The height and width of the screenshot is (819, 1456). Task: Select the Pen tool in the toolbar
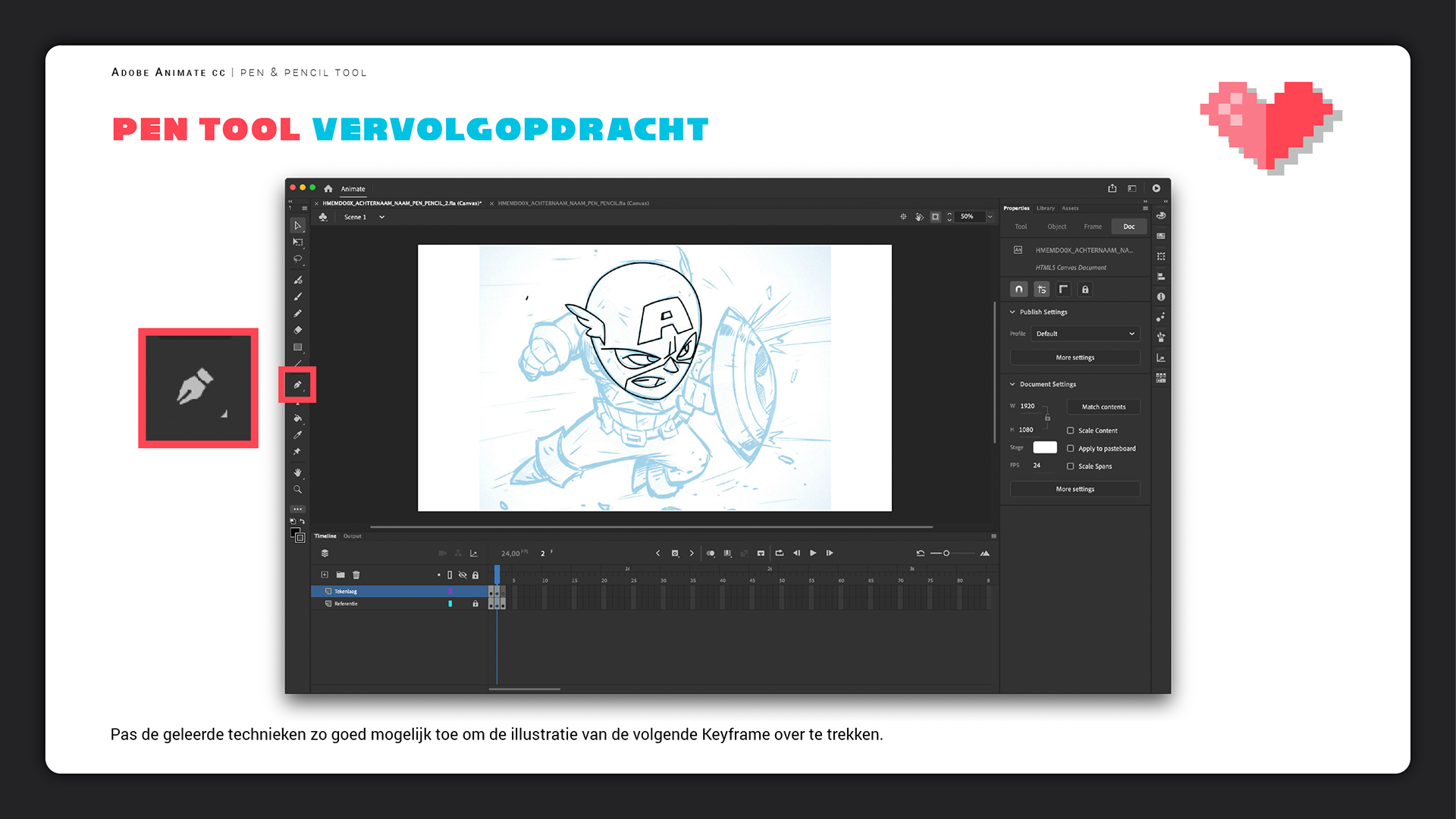297,385
